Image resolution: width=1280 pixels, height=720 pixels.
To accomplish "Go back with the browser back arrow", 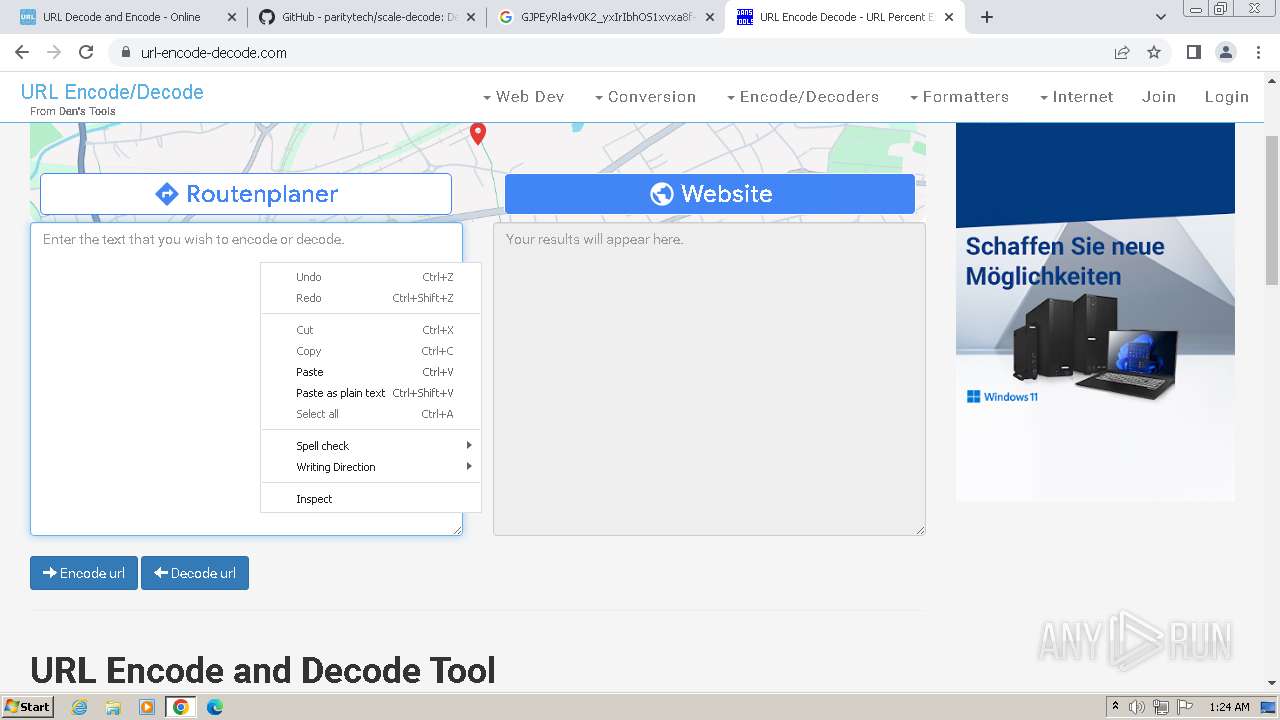I will 22,52.
